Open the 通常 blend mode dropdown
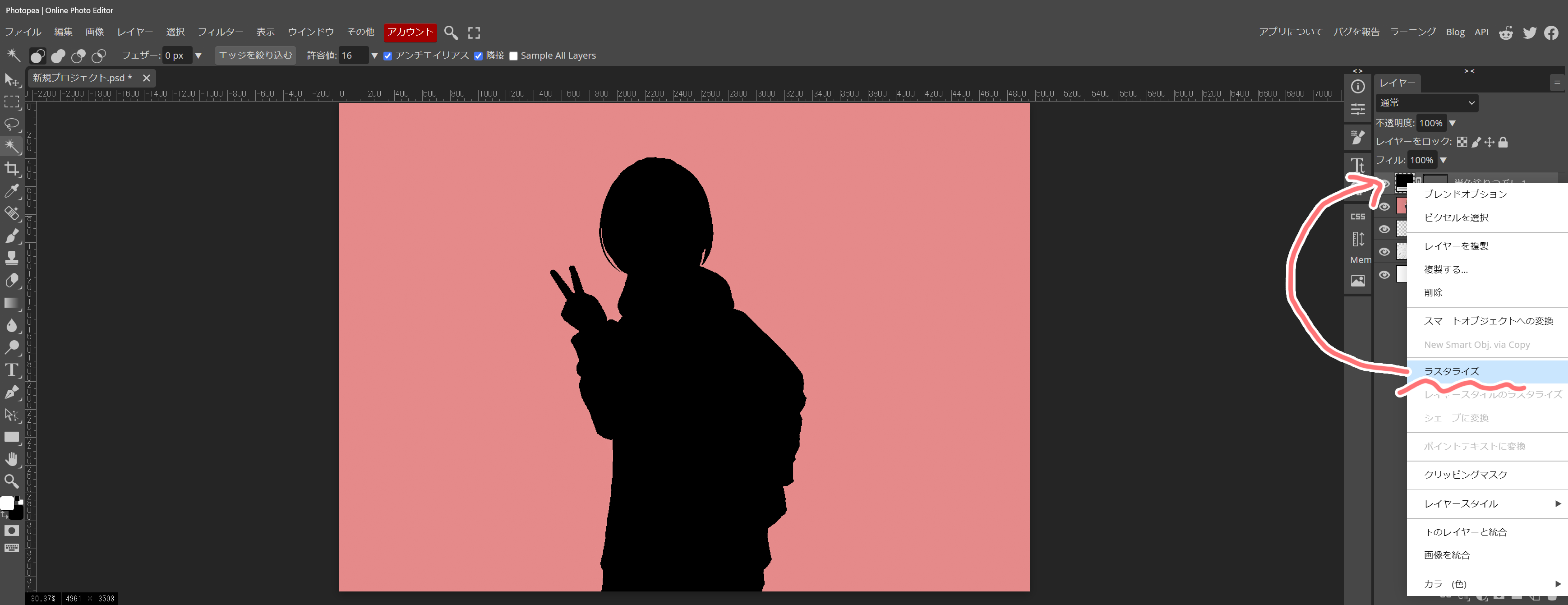 click(1426, 103)
